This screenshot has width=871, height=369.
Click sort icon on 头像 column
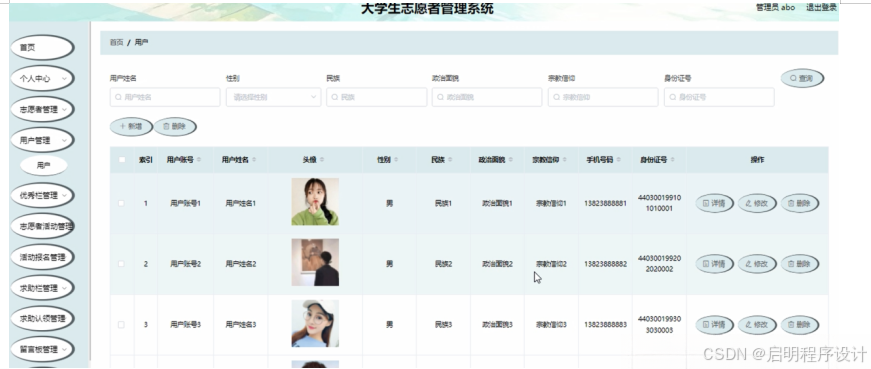click(322, 159)
